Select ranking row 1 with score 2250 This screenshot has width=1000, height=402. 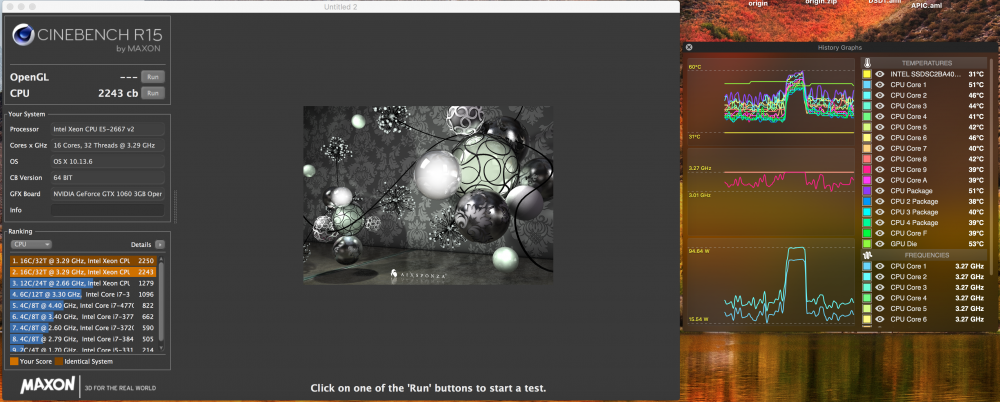83,260
